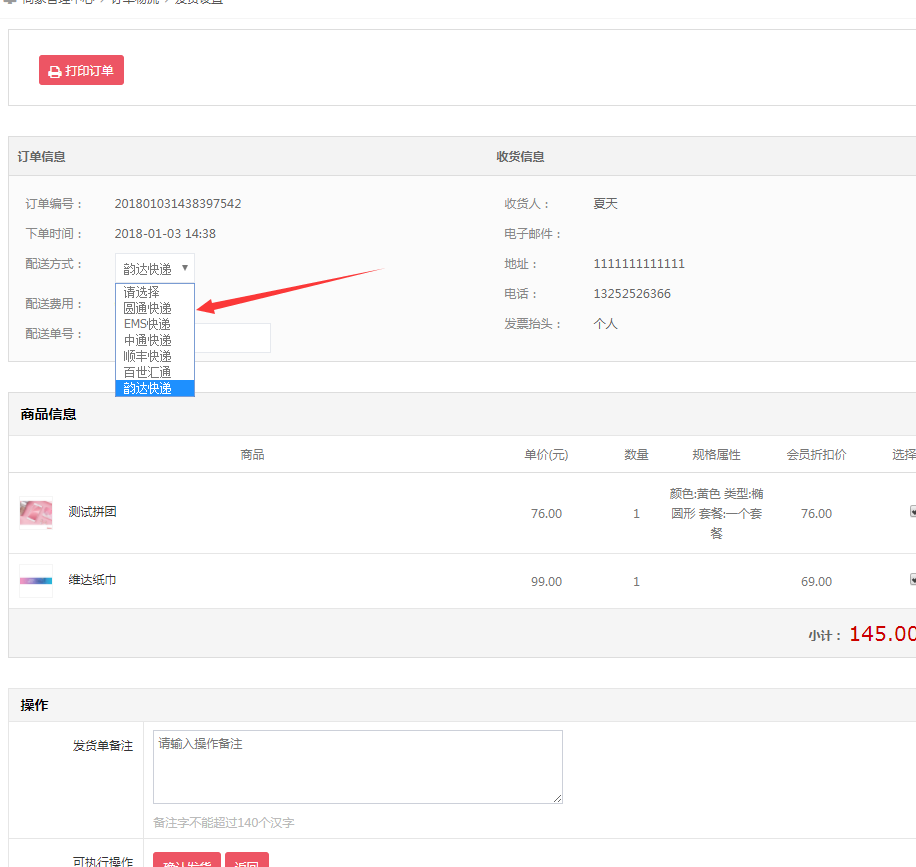
Task: Open the 配送方式 dropdown showing 韵达快递
Action: tap(155, 268)
